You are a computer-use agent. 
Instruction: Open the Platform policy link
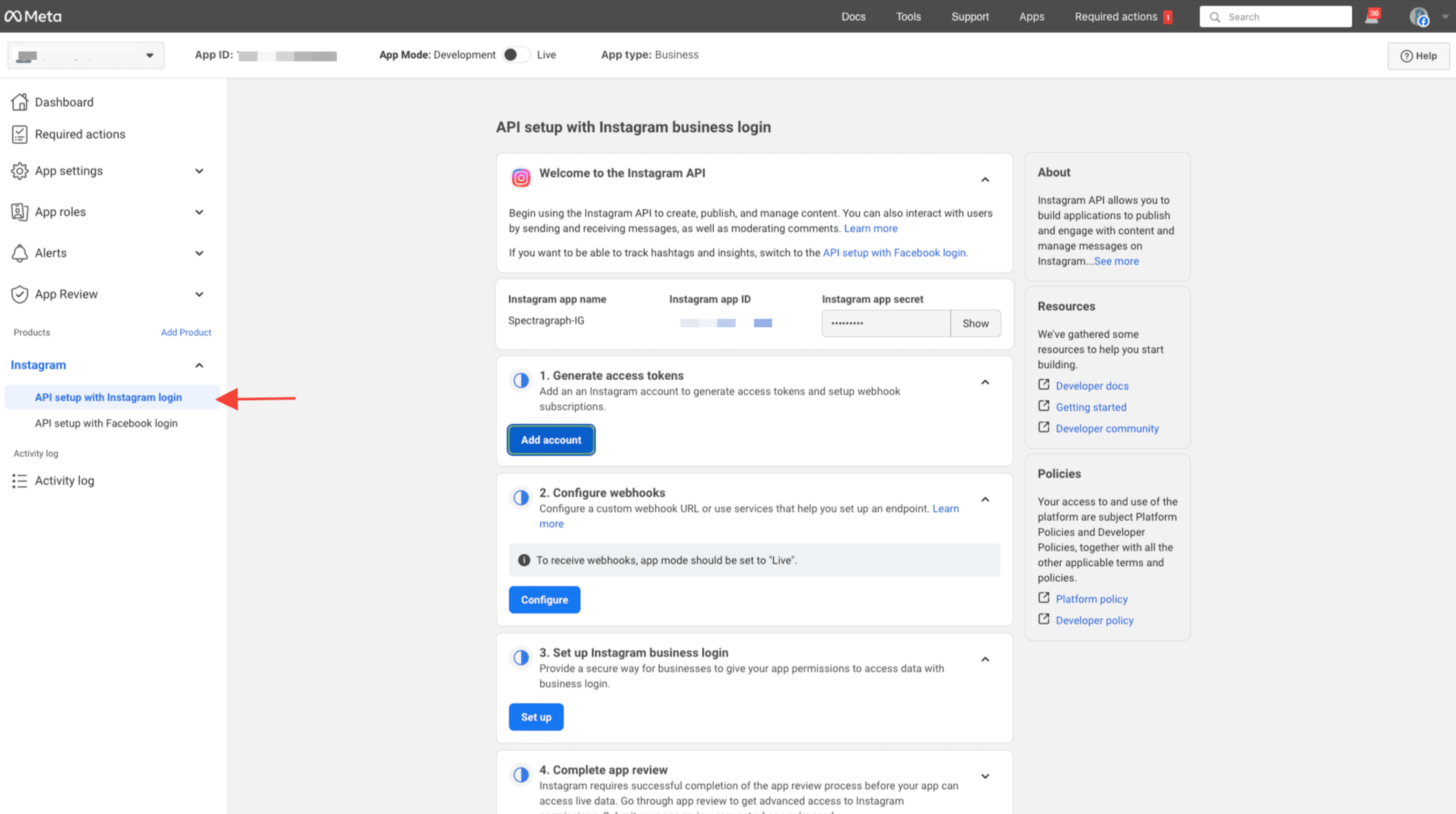(1091, 599)
